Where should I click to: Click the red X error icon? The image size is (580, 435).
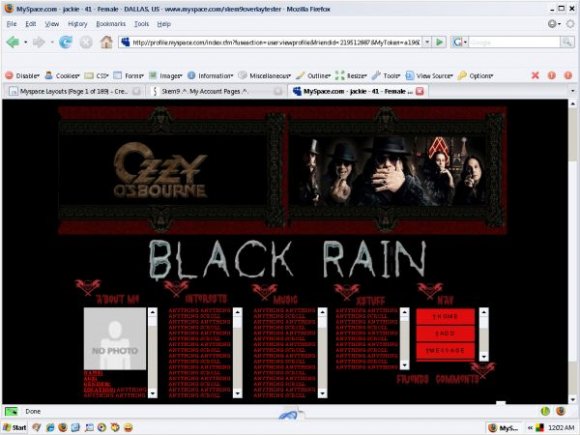[x=535, y=75]
